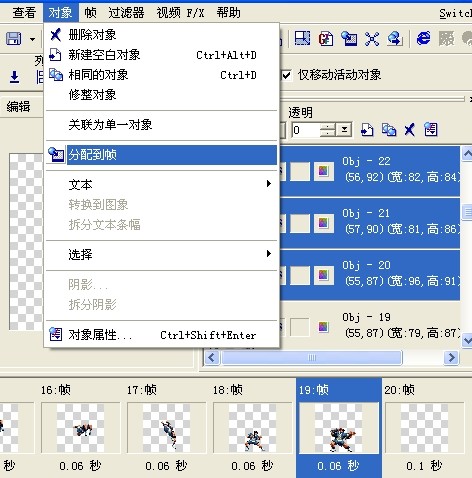Expand the 选择 submenu
The height and width of the screenshot is (478, 472).
pyautogui.click(x=161, y=254)
